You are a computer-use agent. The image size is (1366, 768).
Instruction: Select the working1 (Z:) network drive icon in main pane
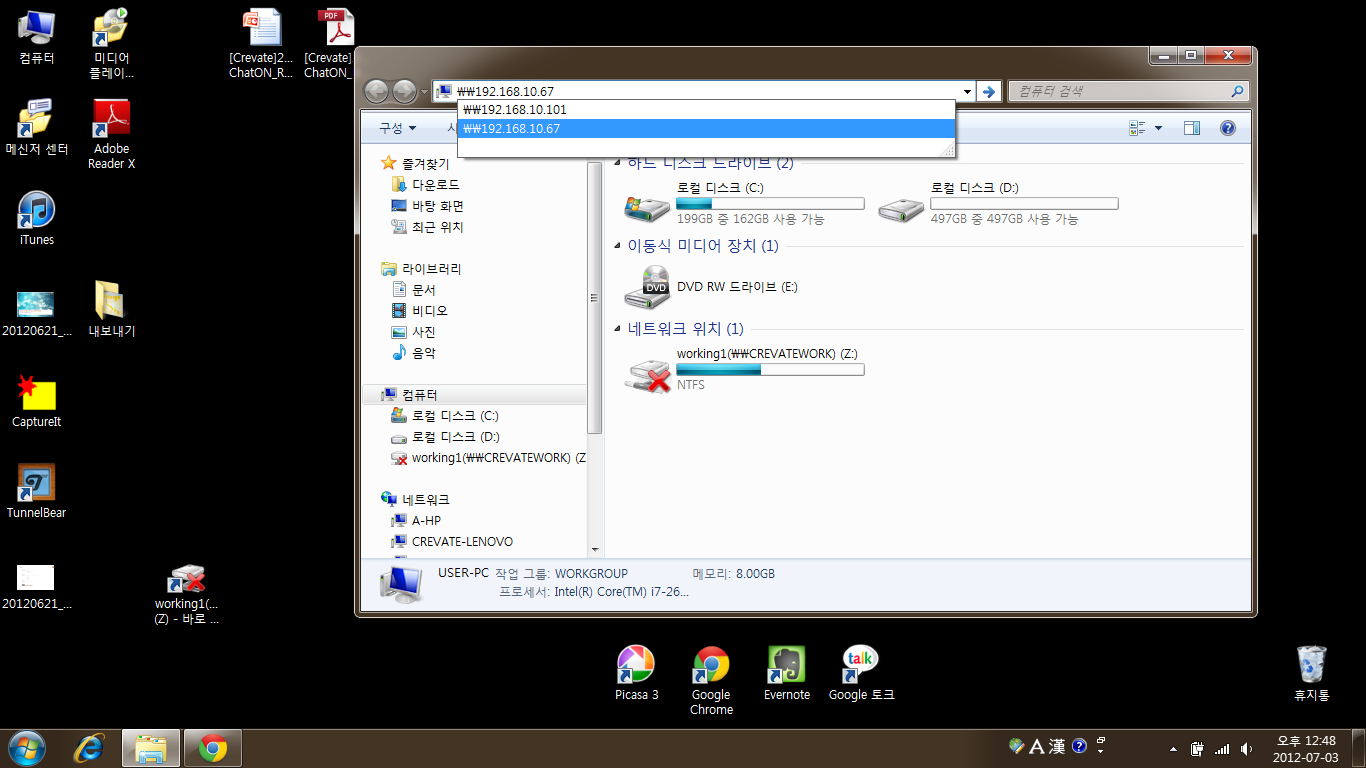click(x=648, y=374)
